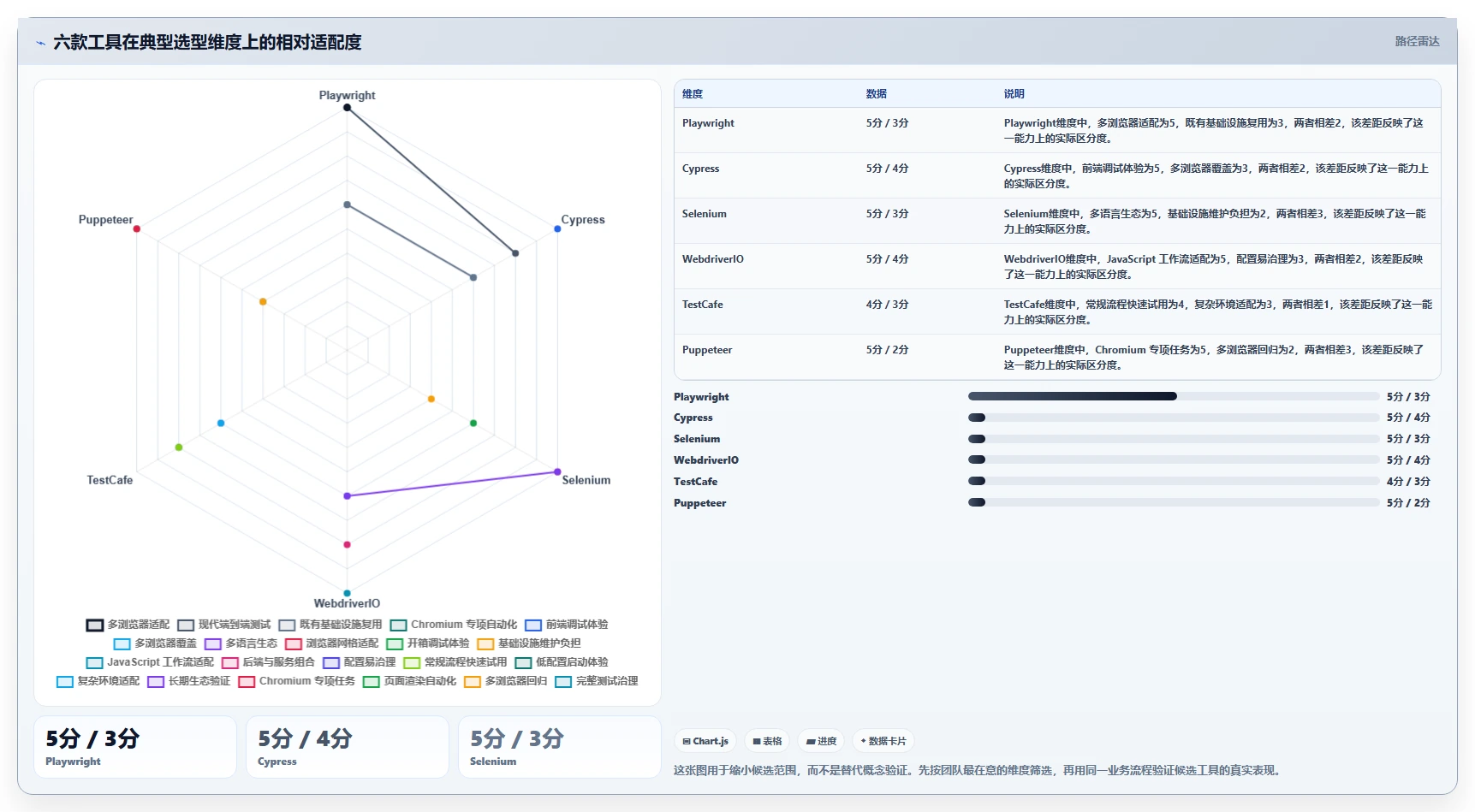Image resolution: width=1475 pixels, height=812 pixels.
Task: Click the WebdriverIO progress bar
Action: pos(1174,460)
